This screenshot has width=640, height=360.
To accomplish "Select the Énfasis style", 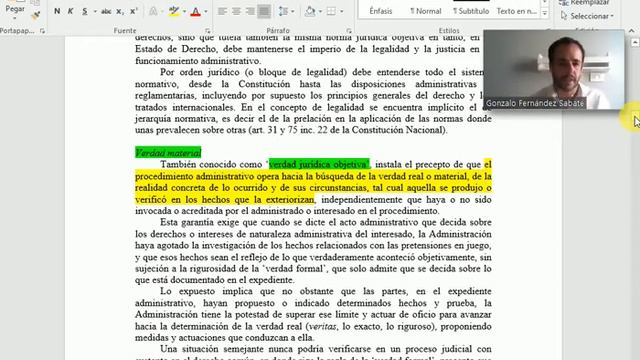I will click(381, 11).
